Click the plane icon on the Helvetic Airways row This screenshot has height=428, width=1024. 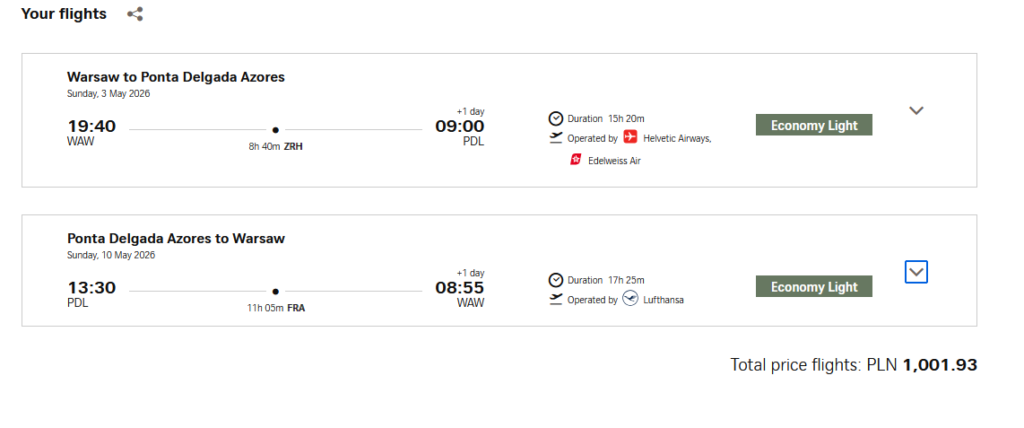[x=556, y=138]
